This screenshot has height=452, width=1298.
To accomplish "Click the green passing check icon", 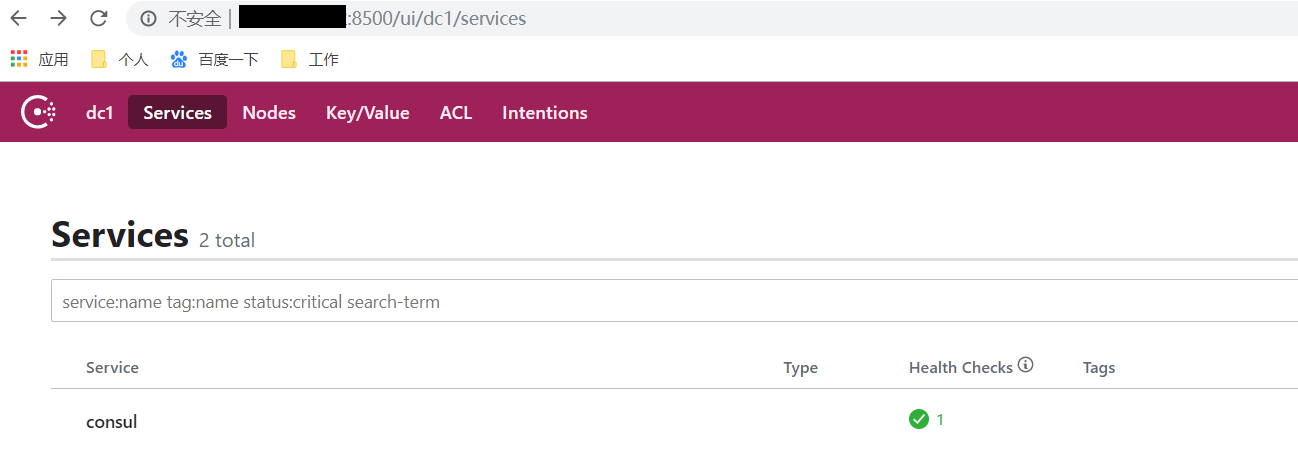I will tap(919, 419).
